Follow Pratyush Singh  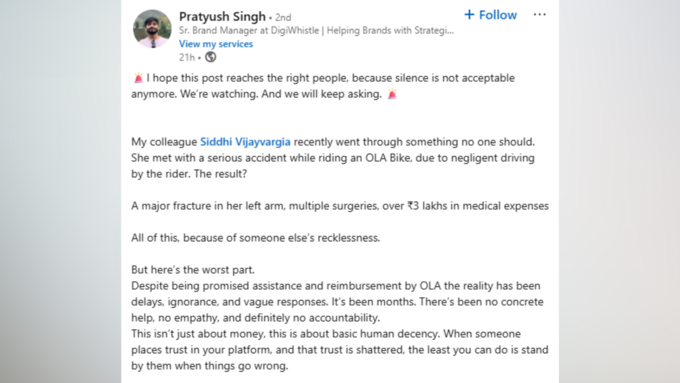(x=490, y=15)
